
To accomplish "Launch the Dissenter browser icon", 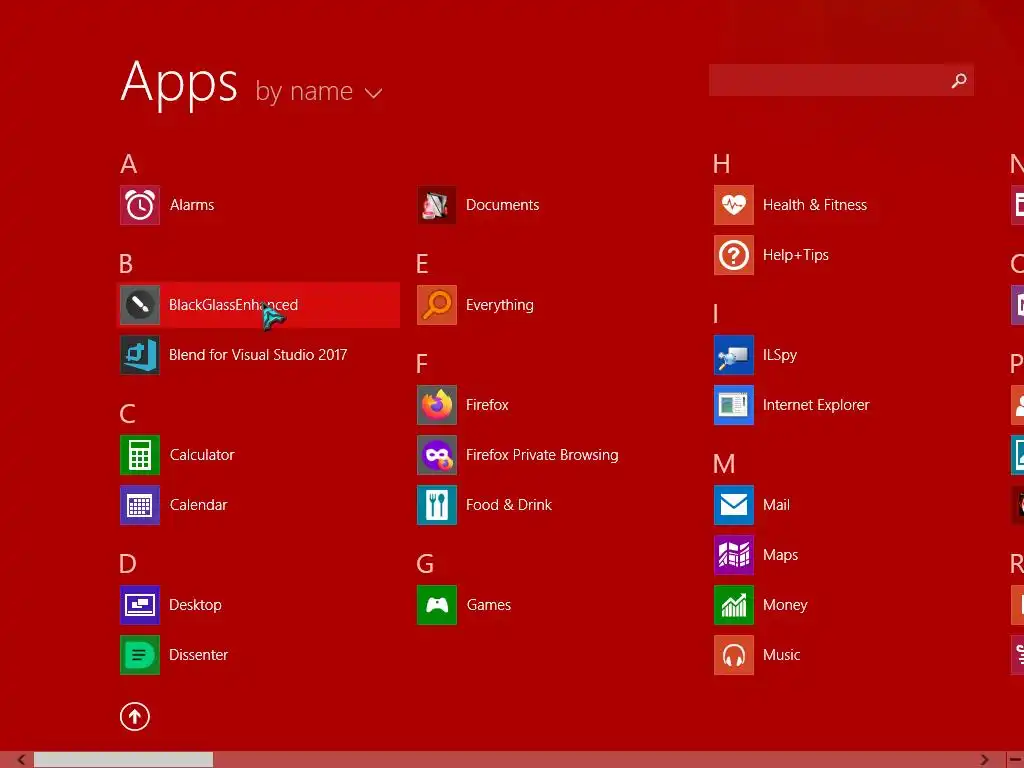I will 140,655.
